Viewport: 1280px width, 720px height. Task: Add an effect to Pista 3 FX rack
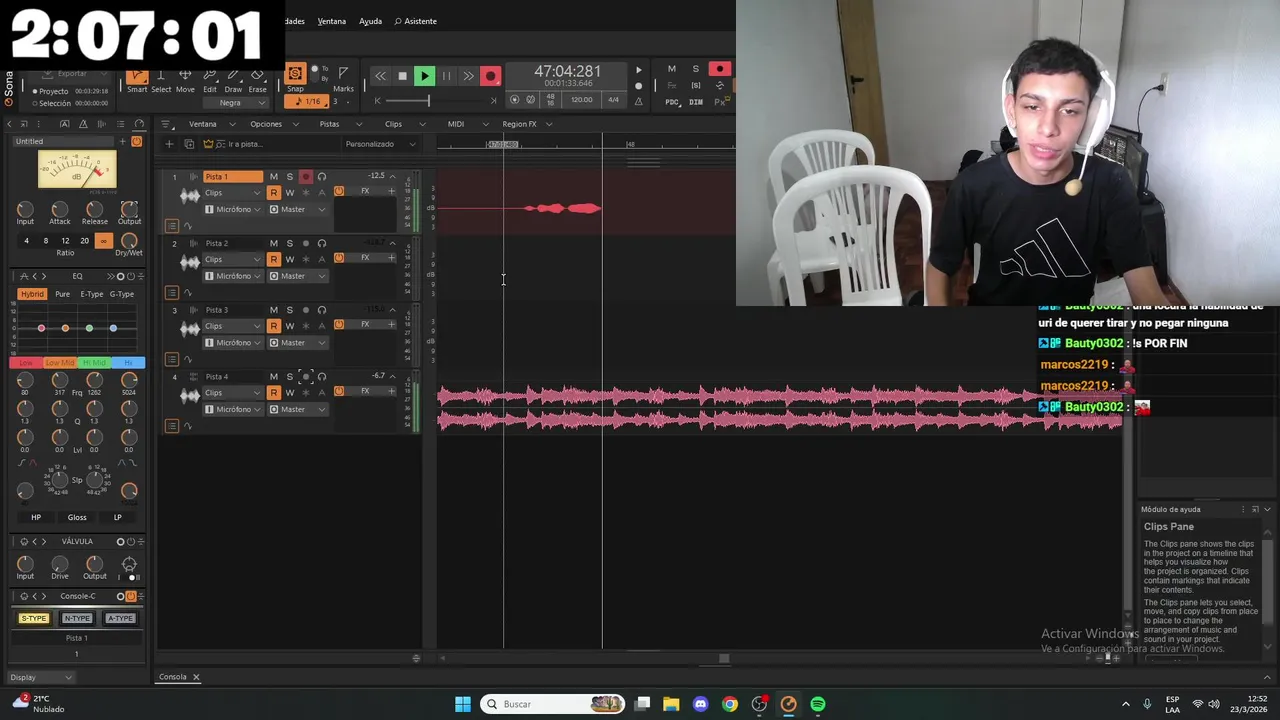391,324
